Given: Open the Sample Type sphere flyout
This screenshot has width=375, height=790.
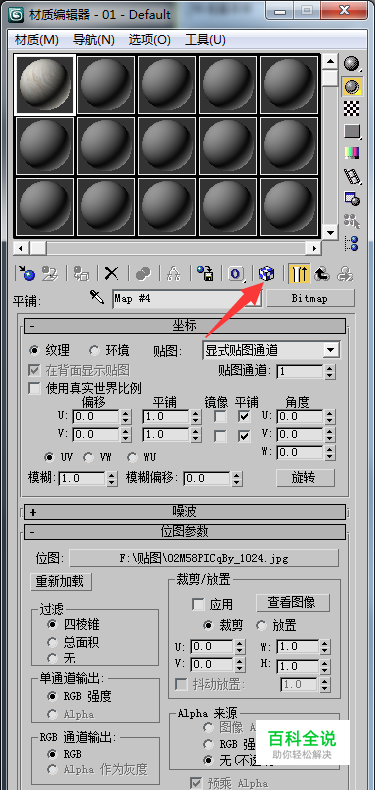Looking at the screenshot, I should tap(352, 64).
